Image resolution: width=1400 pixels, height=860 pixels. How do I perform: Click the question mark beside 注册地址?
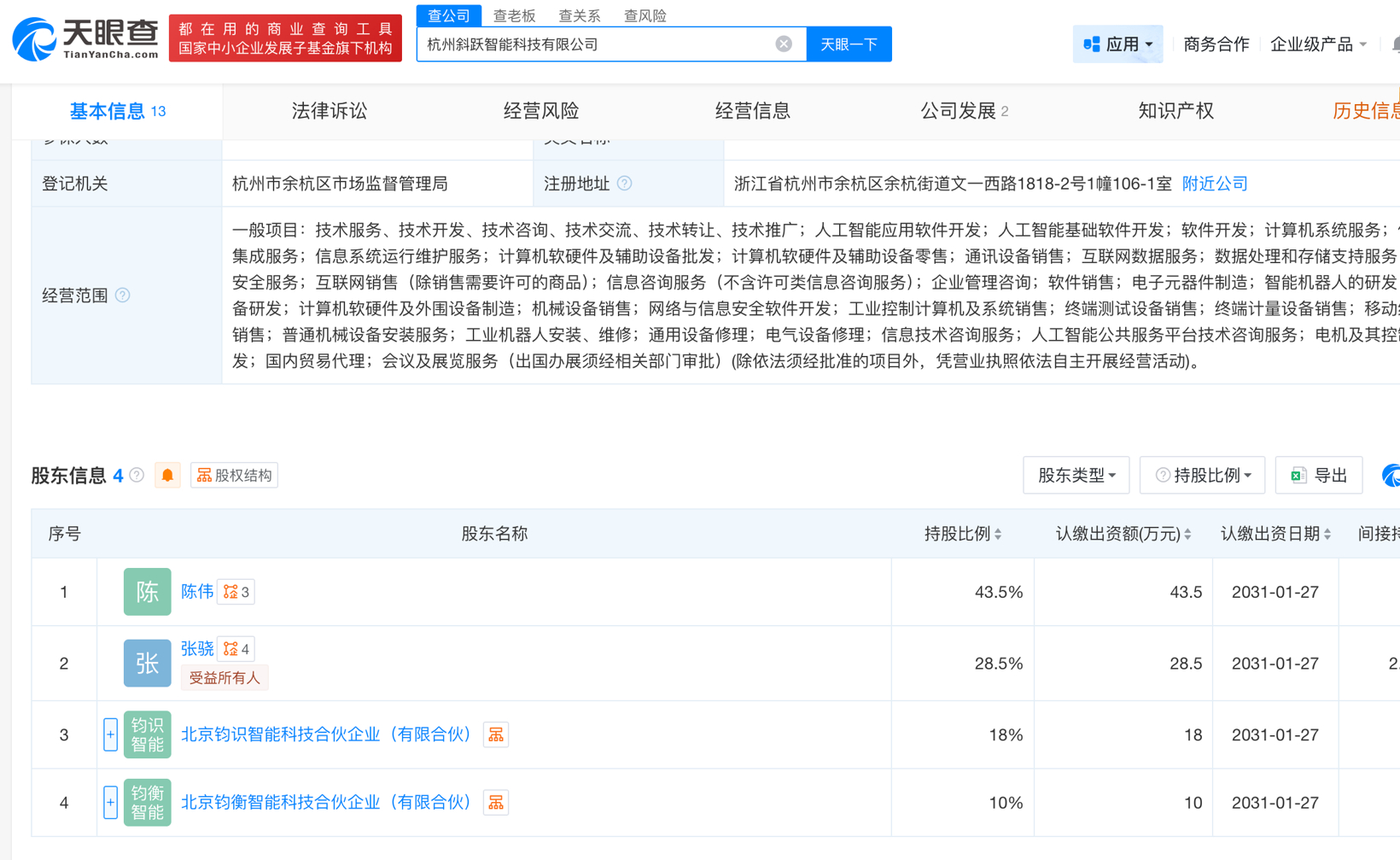tap(626, 183)
